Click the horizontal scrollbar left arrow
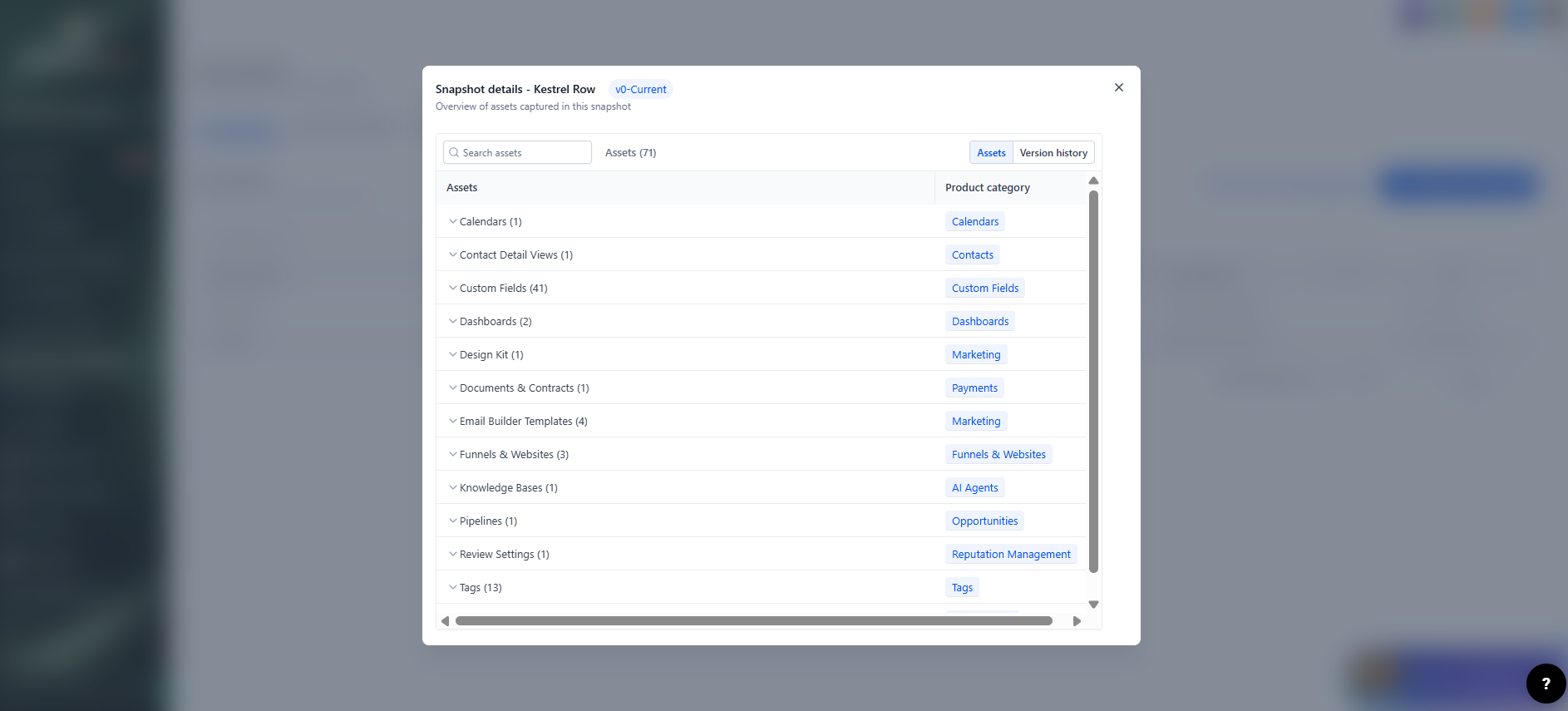The width and height of the screenshot is (1568, 711). click(x=445, y=621)
